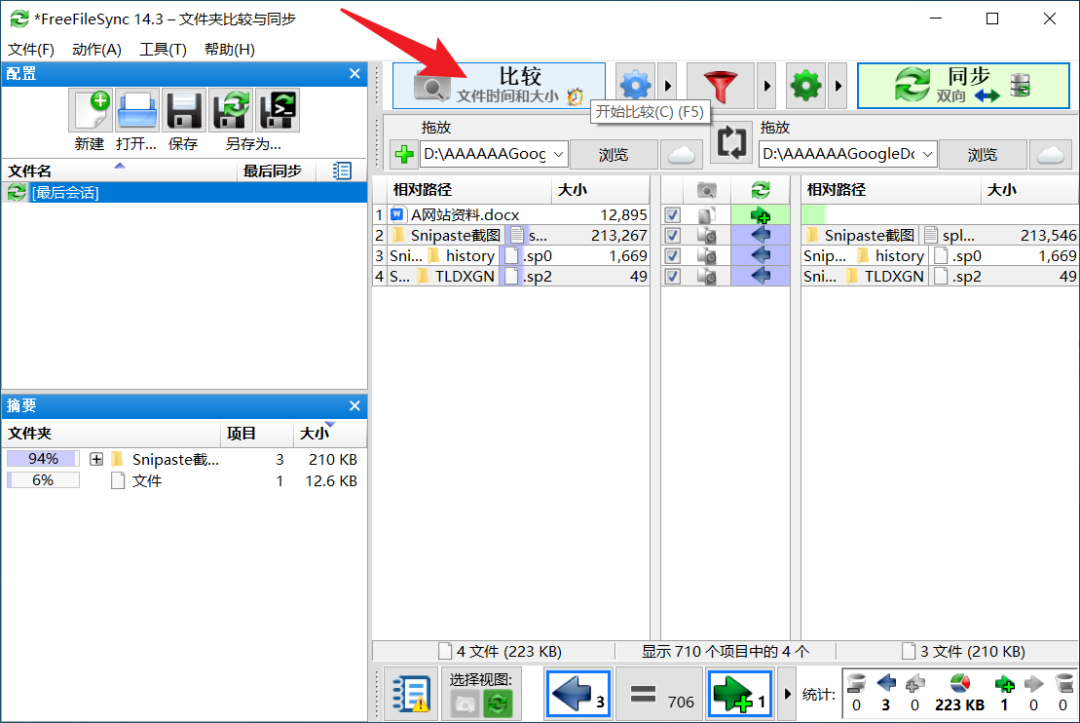Click the 94% progress bar in summary
1080x723 pixels.
(x=43, y=459)
